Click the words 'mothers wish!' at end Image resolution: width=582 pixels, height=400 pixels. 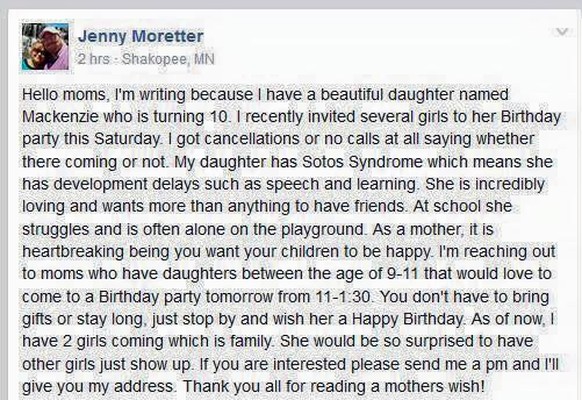click(434, 387)
